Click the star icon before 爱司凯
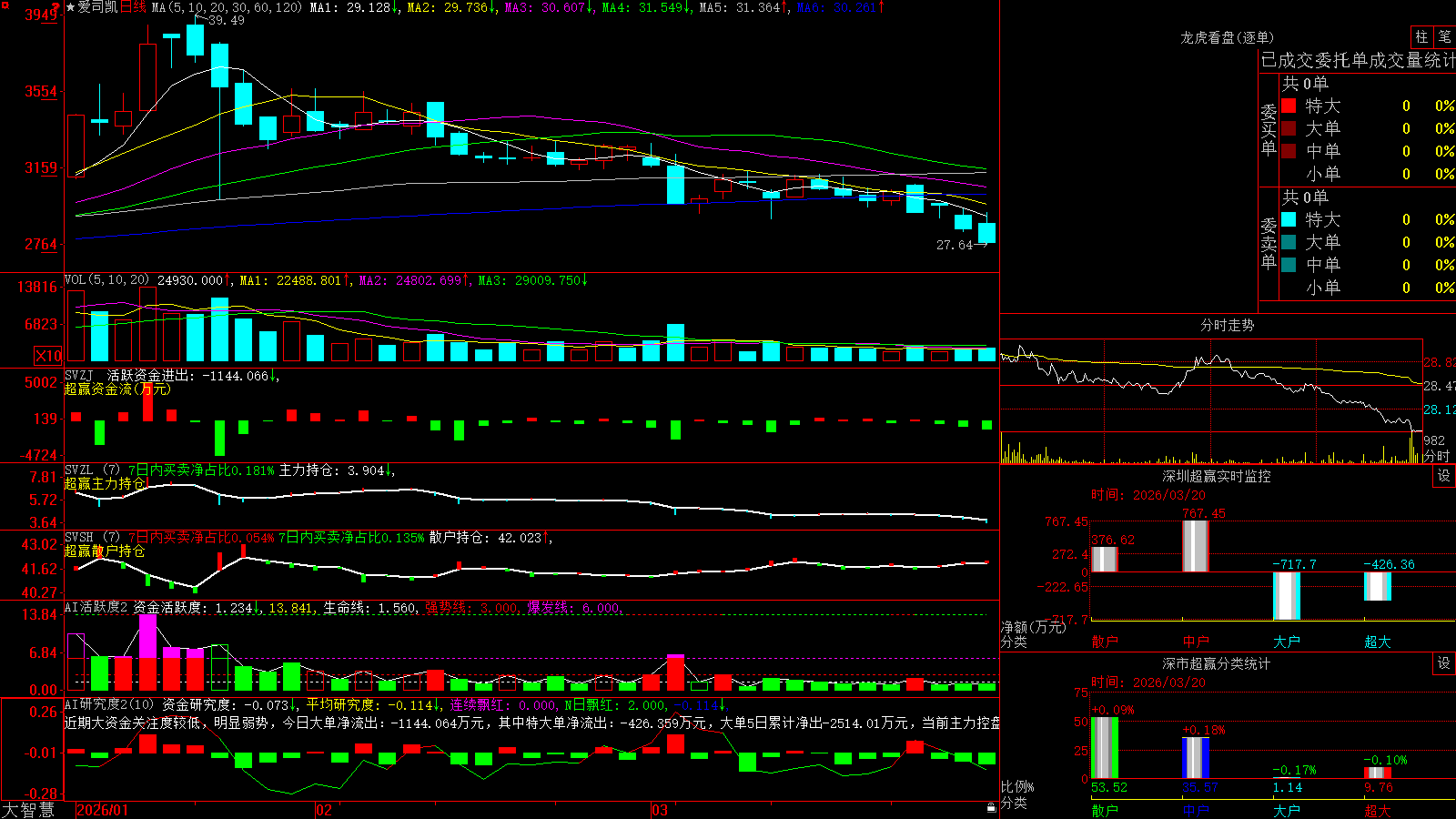Screen dimensions: 1456x819 71,7
